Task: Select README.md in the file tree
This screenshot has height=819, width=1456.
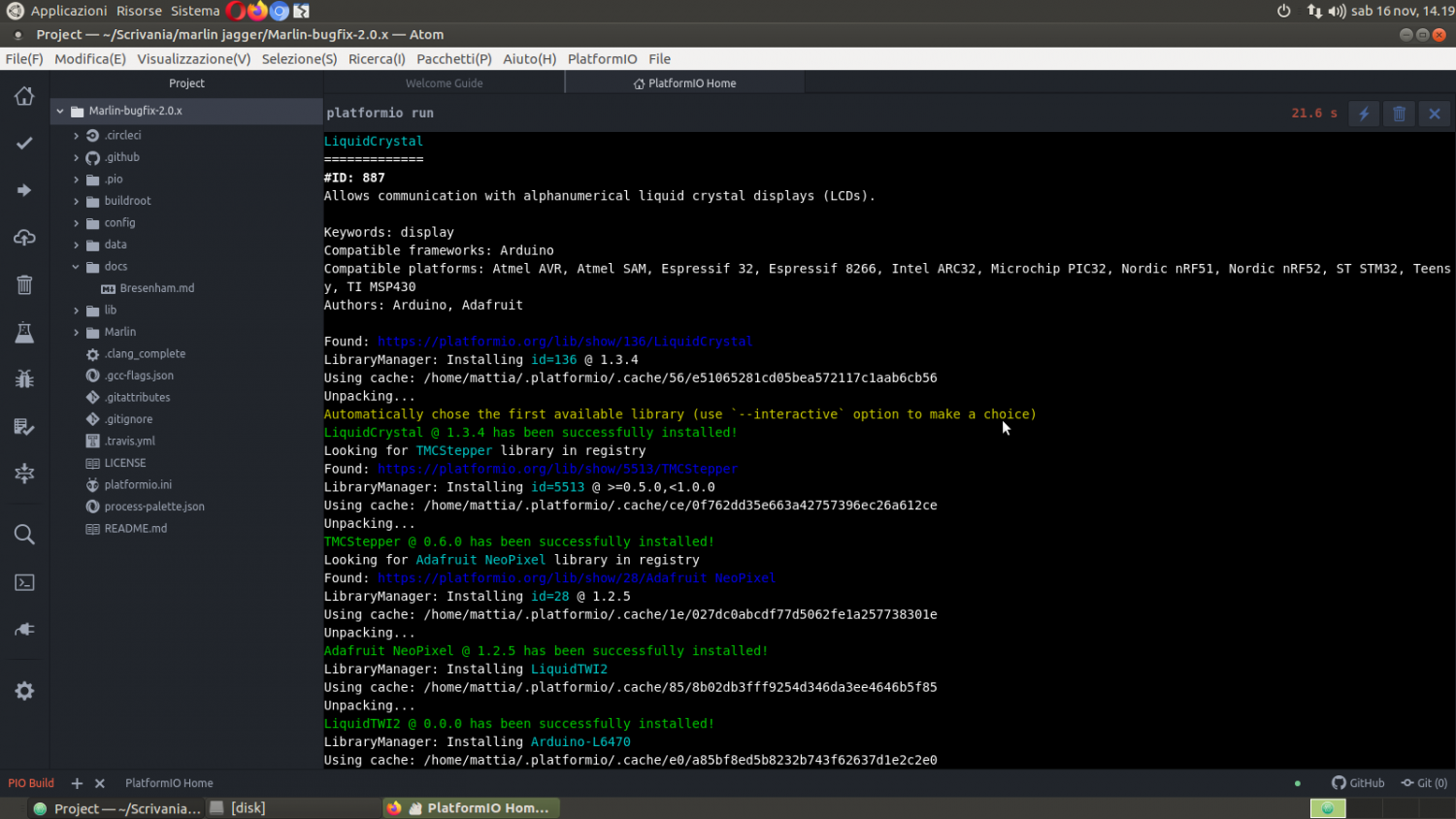Action: click(x=136, y=529)
